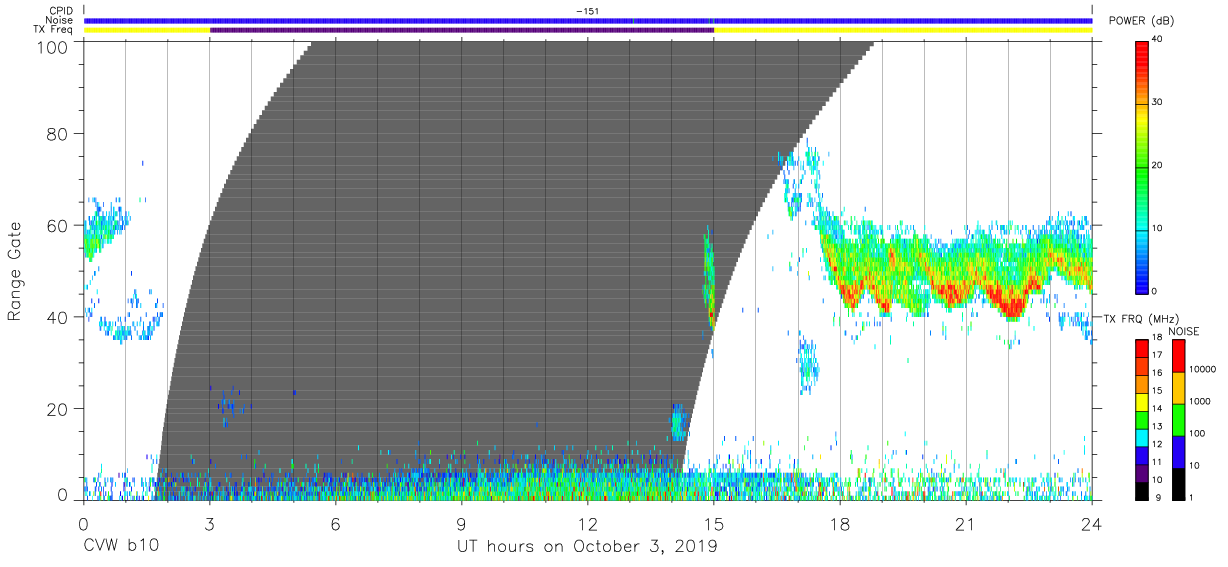Click the y-axis tick label '80'
1228x567 pixels.
point(57,133)
